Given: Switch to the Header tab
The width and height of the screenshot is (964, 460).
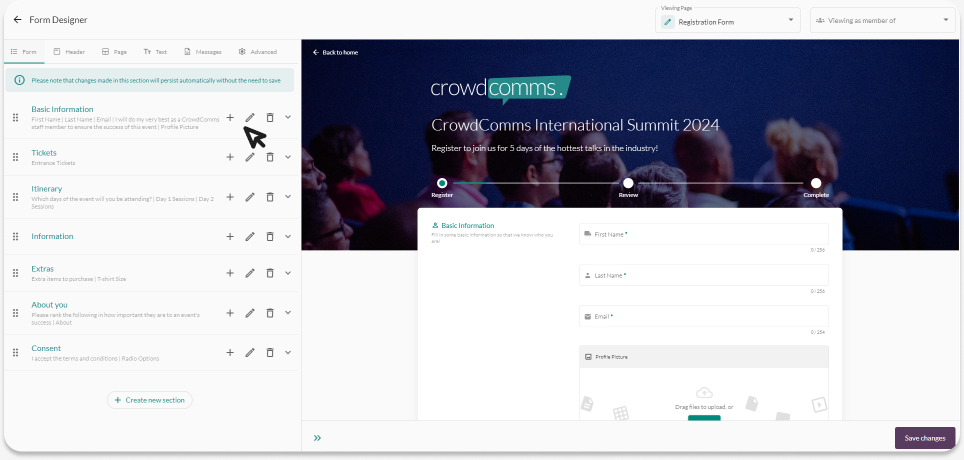Looking at the screenshot, I should click(68, 51).
